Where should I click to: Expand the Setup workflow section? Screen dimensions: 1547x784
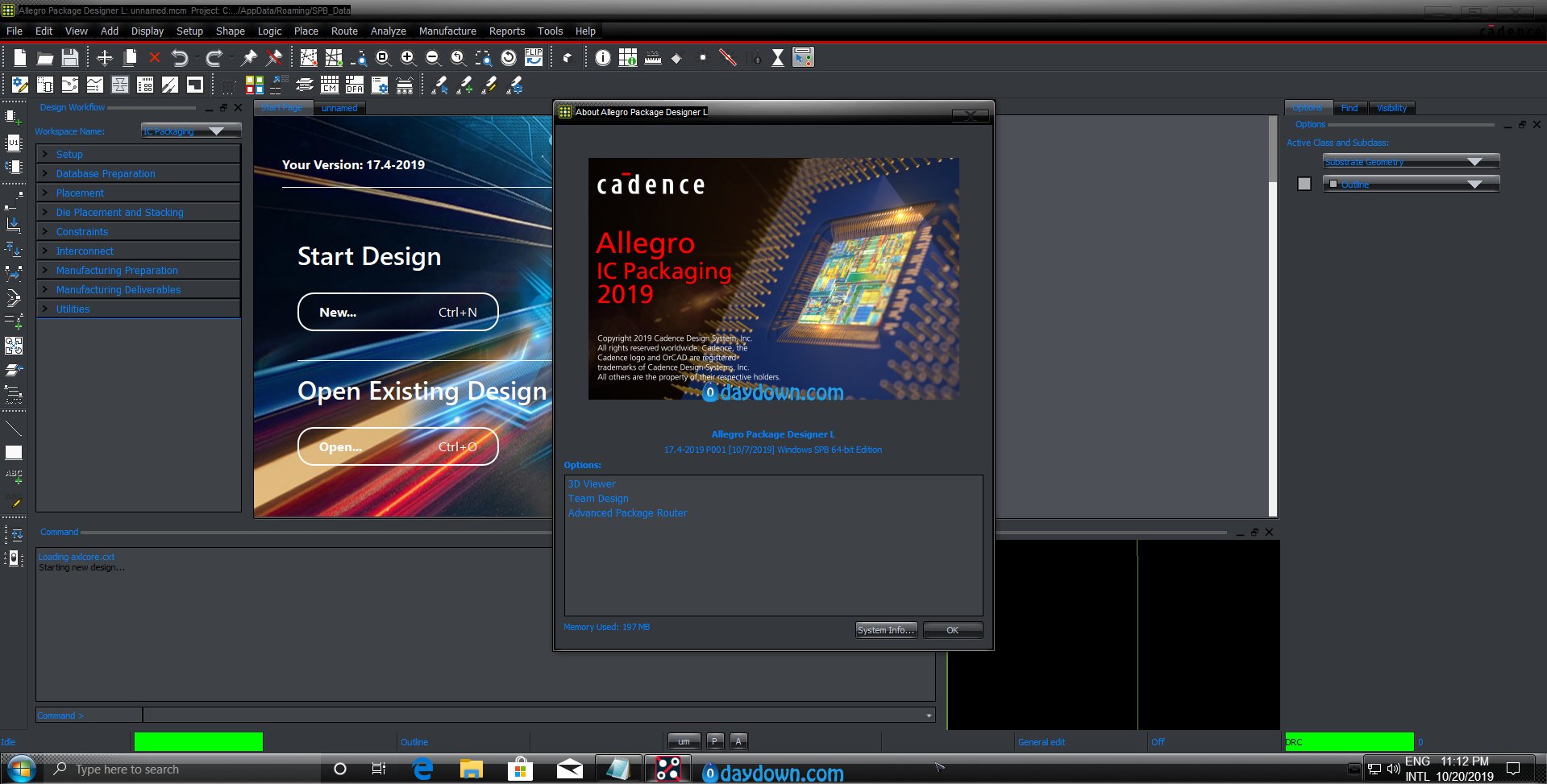pyautogui.click(x=138, y=154)
